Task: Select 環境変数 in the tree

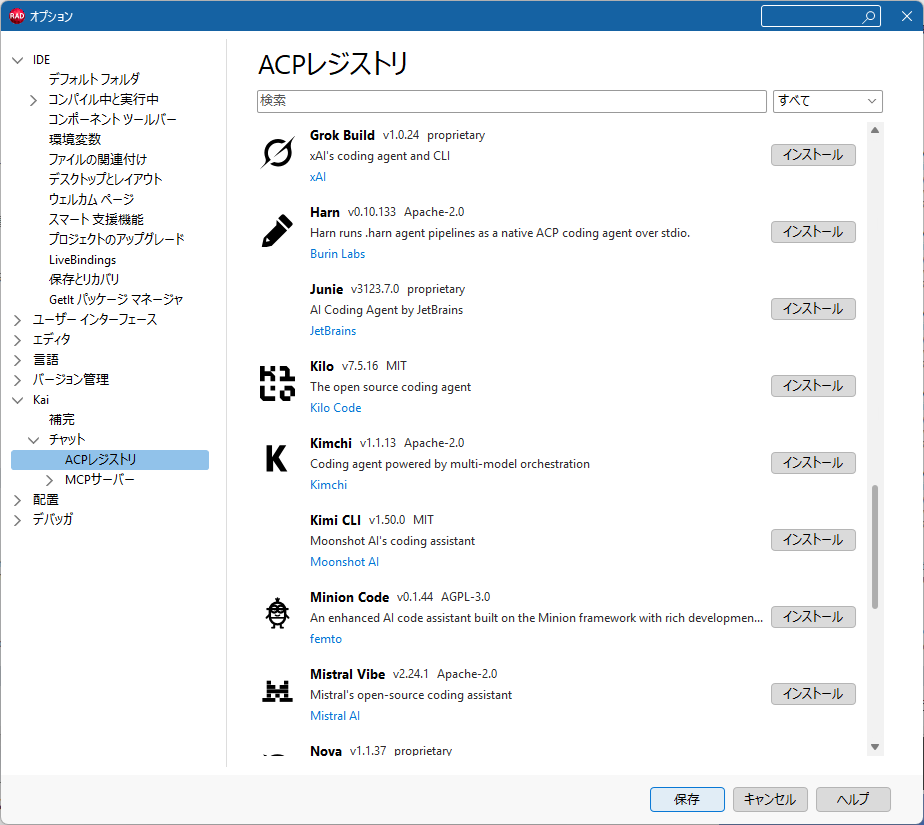Action: click(x=75, y=140)
